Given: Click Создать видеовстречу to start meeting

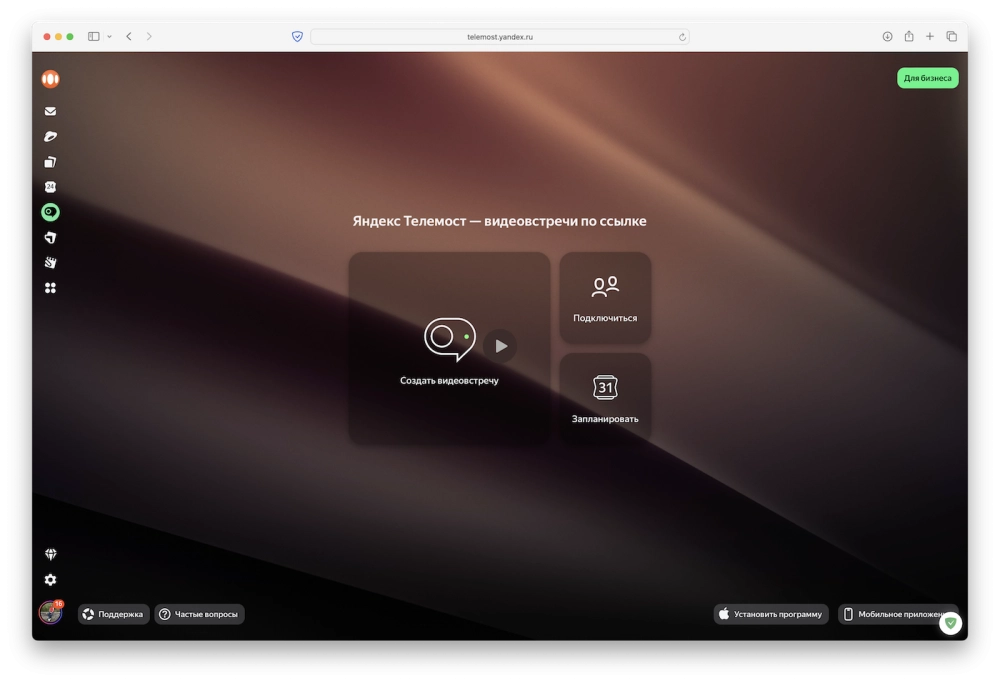Looking at the screenshot, I should pyautogui.click(x=449, y=348).
